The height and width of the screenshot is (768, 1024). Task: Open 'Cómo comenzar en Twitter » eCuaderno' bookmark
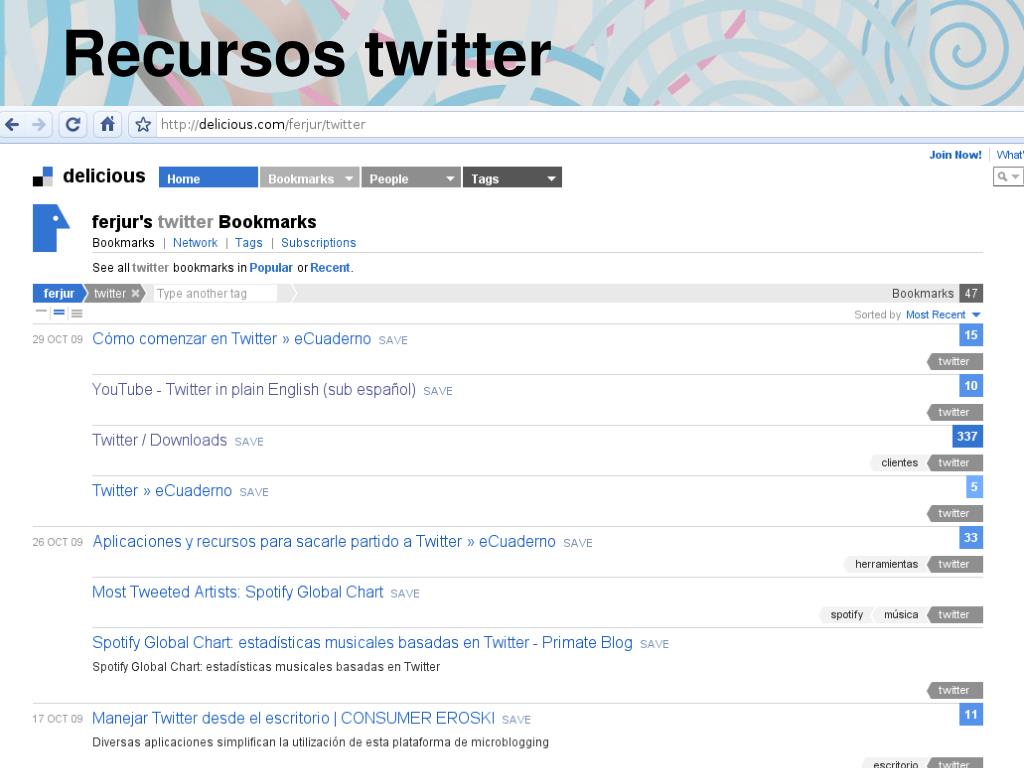231,339
